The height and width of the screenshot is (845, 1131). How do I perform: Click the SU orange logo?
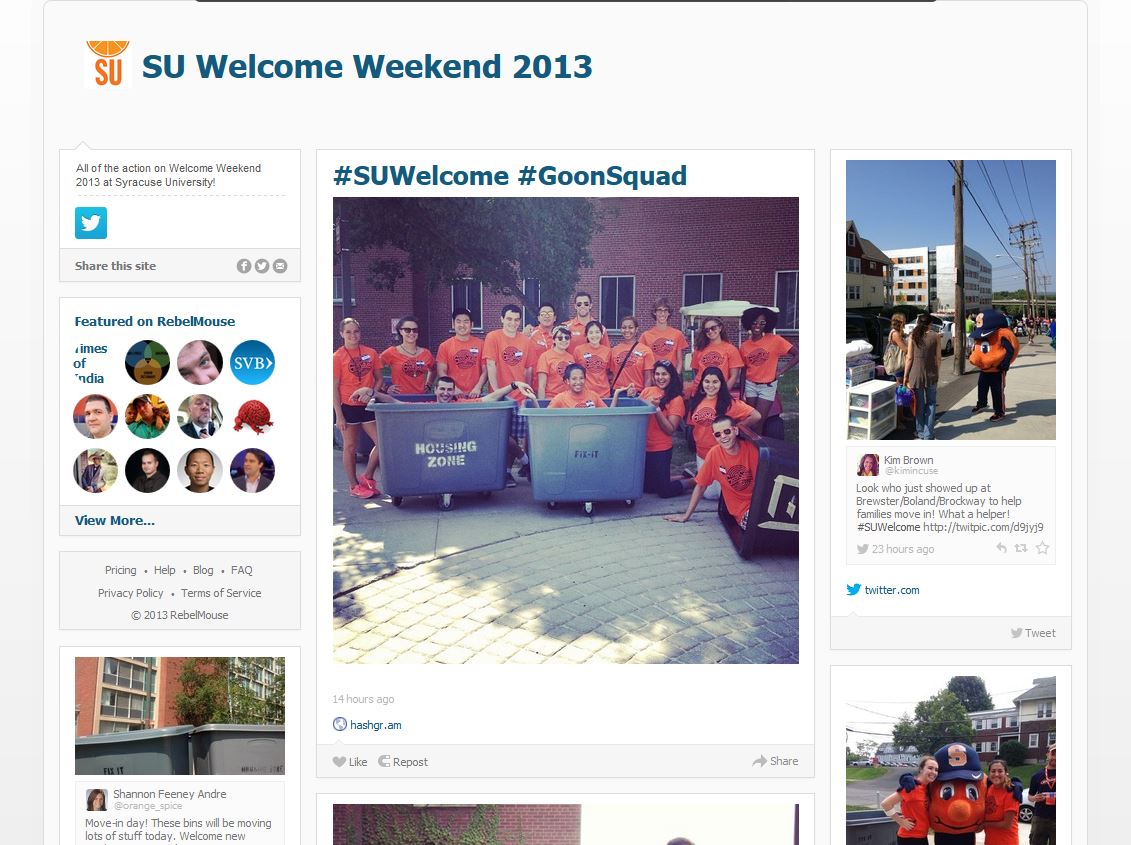pos(107,65)
